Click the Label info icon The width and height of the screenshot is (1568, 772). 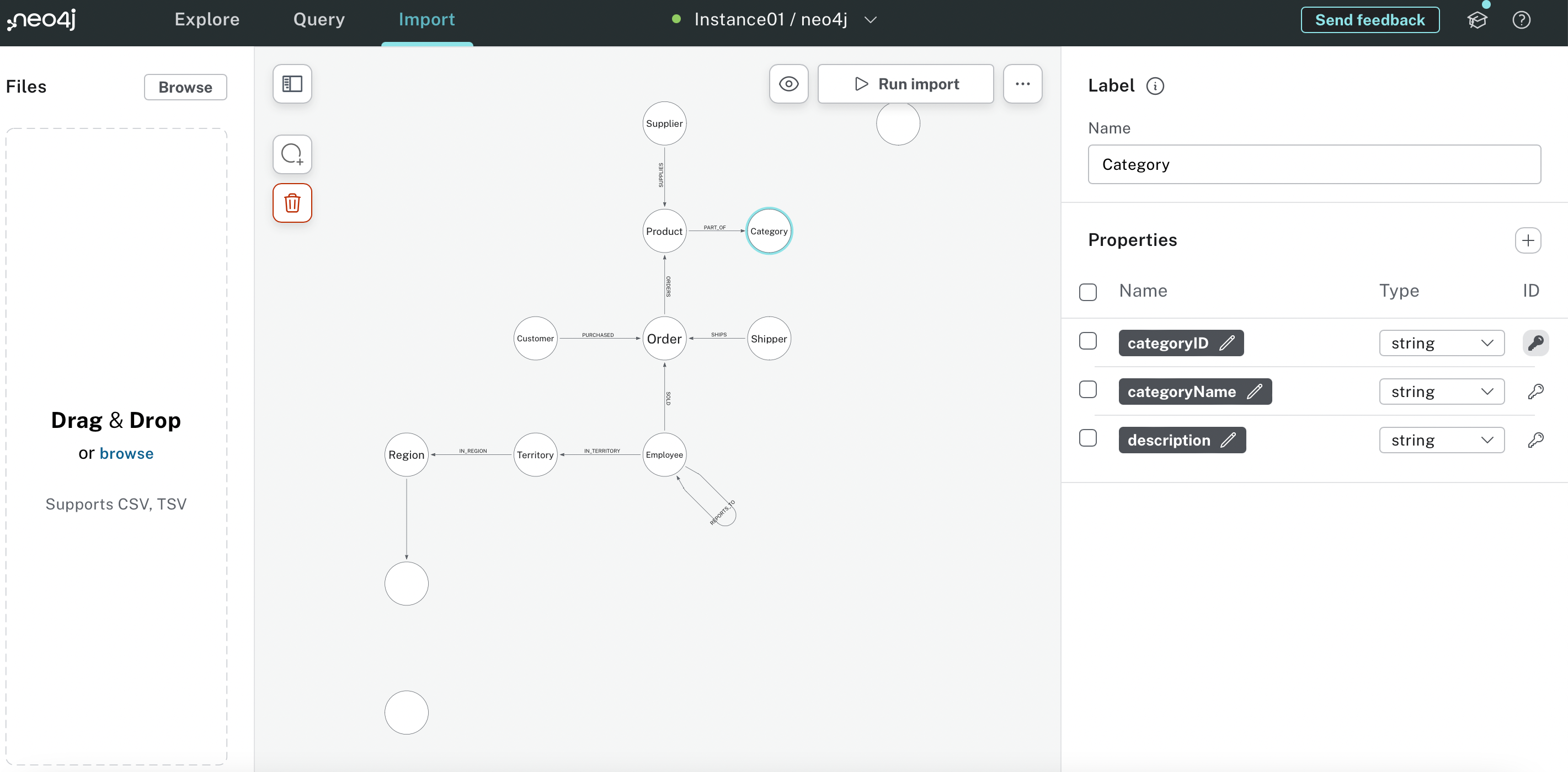click(x=1155, y=87)
